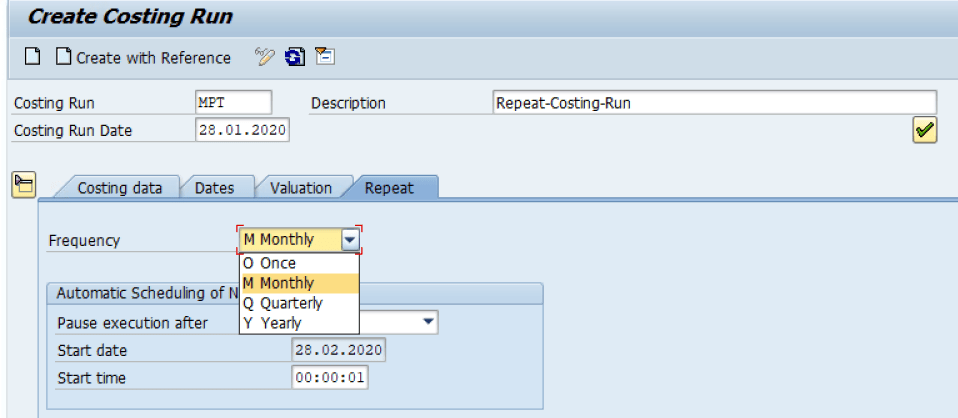Click the glasses-and-pencil display/change icon

click(x=265, y=57)
